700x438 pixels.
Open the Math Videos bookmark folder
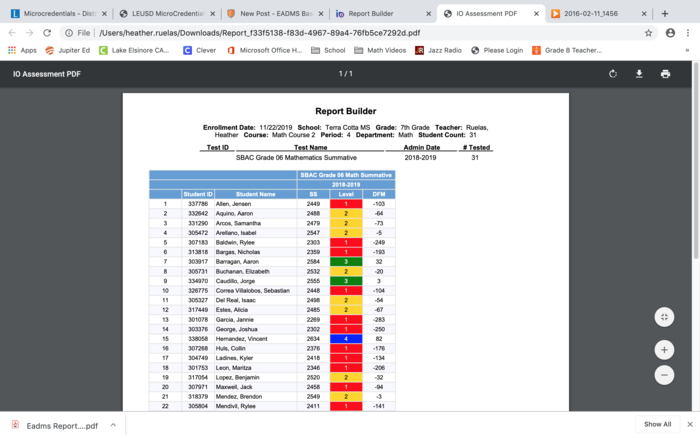pyautogui.click(x=385, y=50)
